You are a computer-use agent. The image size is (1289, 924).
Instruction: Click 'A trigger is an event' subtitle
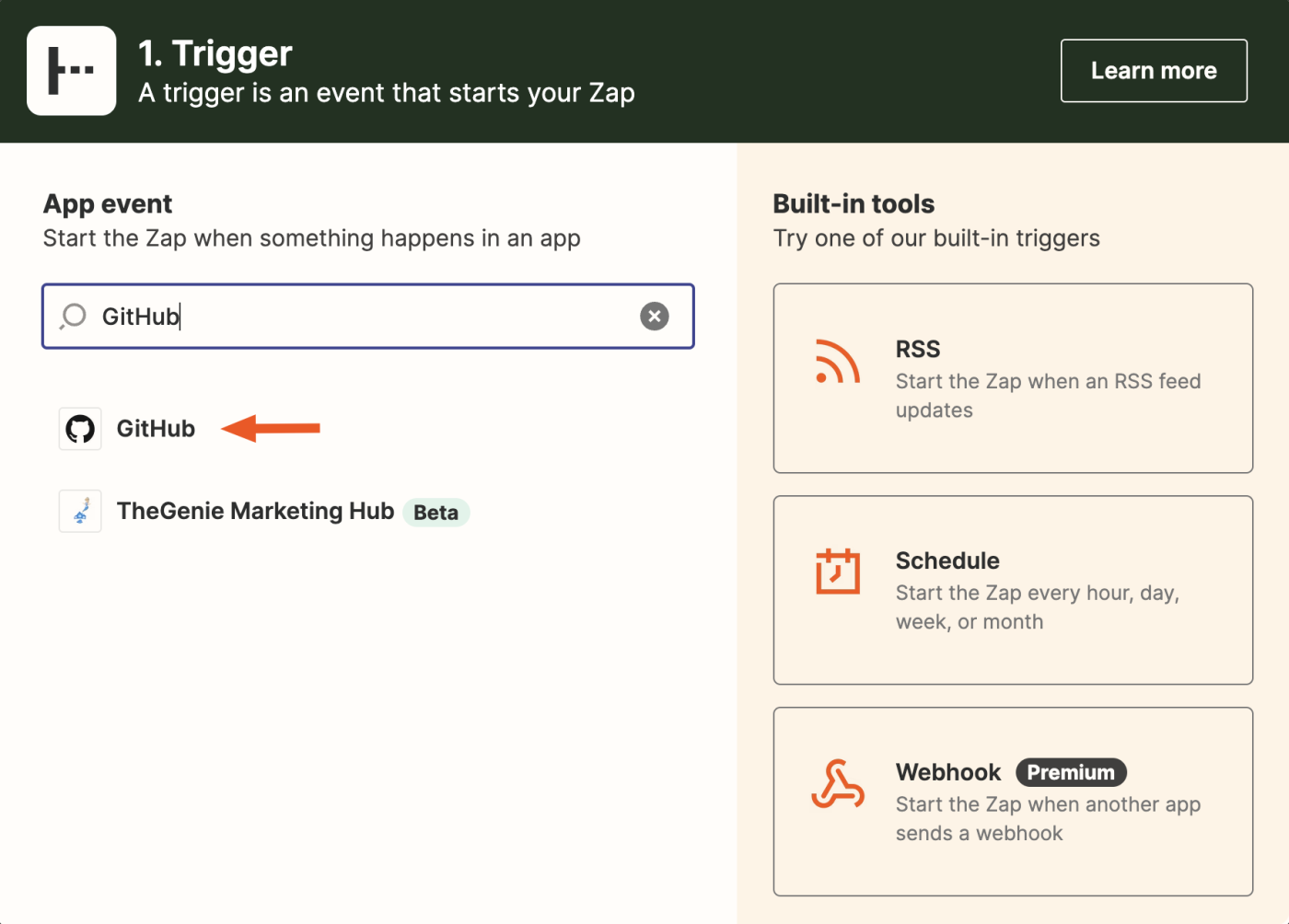point(387,93)
